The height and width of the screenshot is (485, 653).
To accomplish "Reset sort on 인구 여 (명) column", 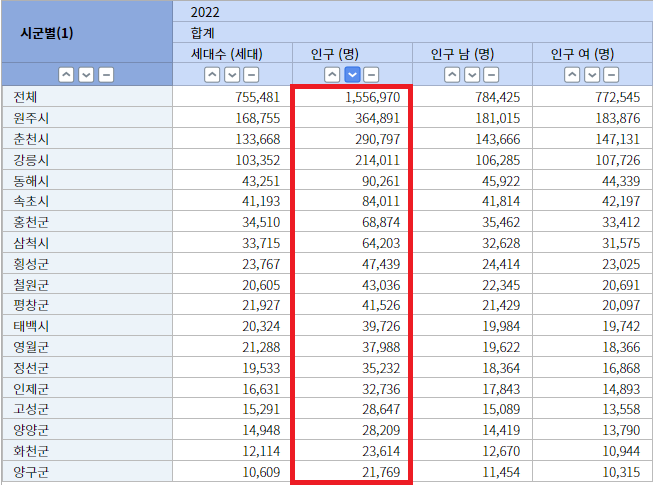I will click(611, 75).
